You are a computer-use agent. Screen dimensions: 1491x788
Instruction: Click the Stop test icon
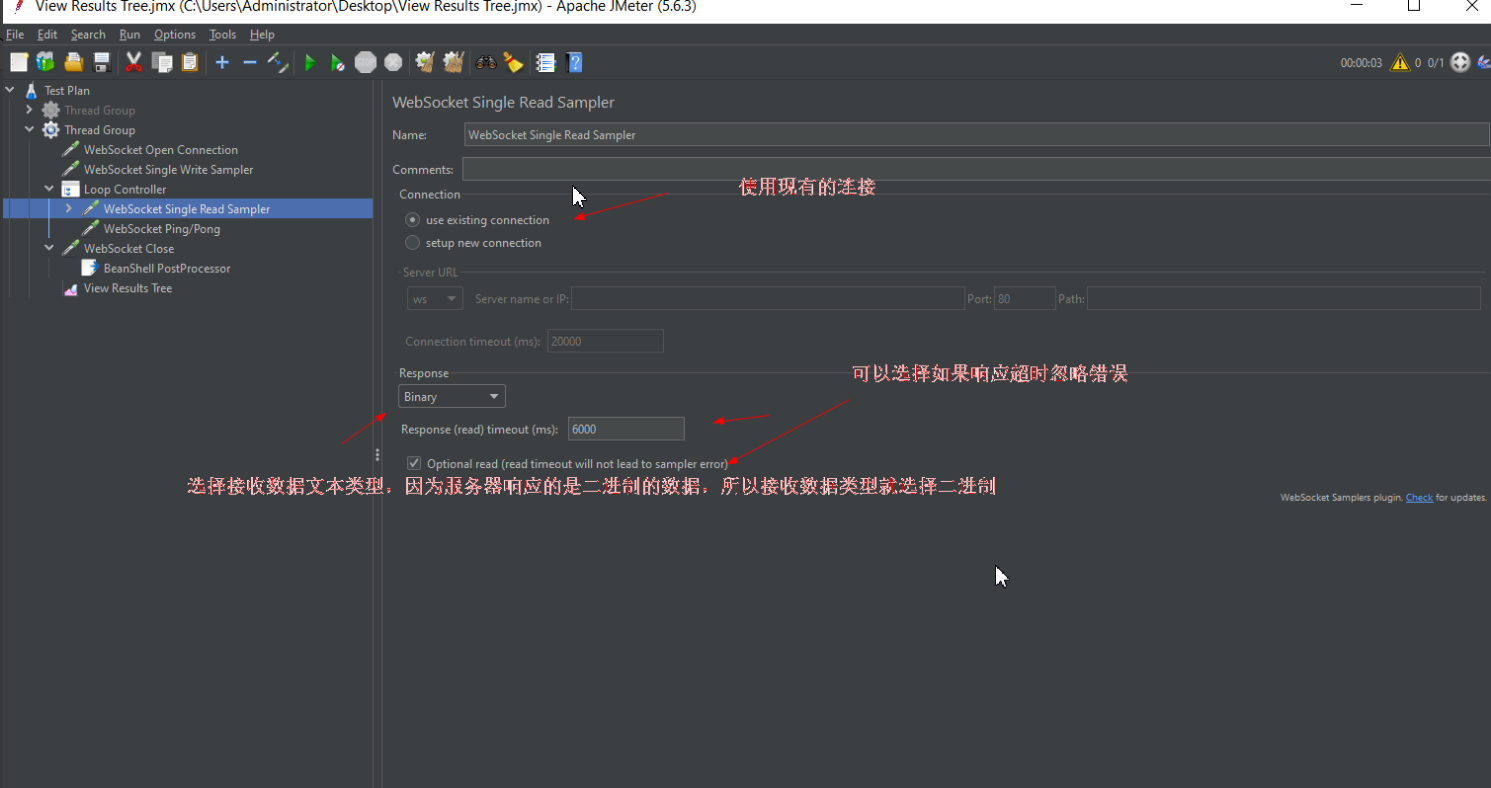tap(366, 62)
